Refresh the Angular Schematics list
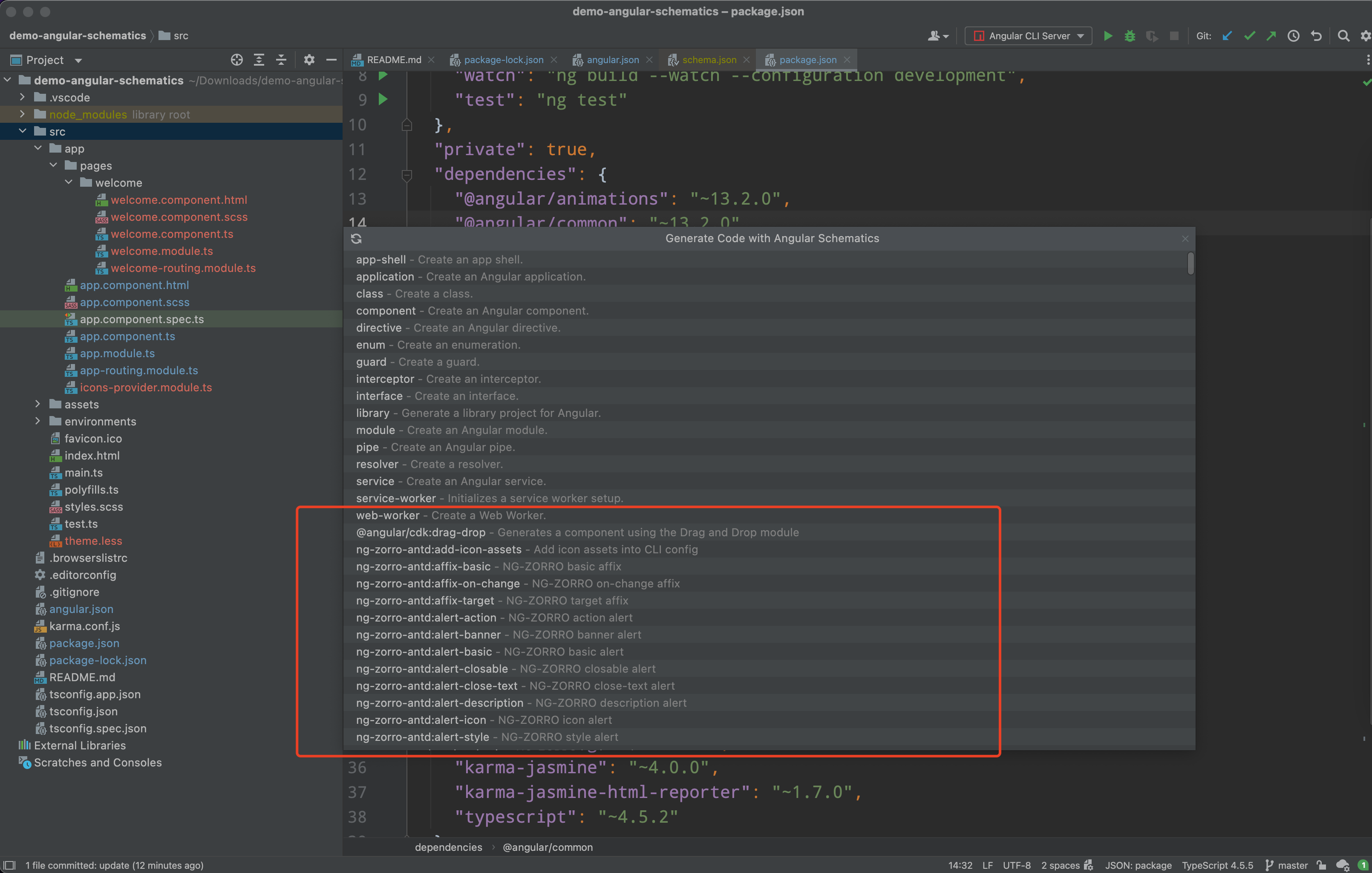 [356, 239]
